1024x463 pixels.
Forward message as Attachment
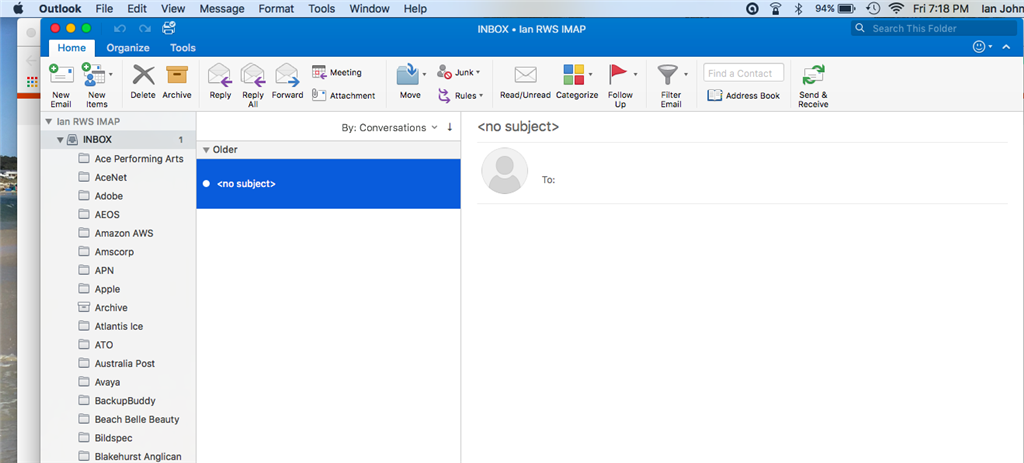[344, 95]
